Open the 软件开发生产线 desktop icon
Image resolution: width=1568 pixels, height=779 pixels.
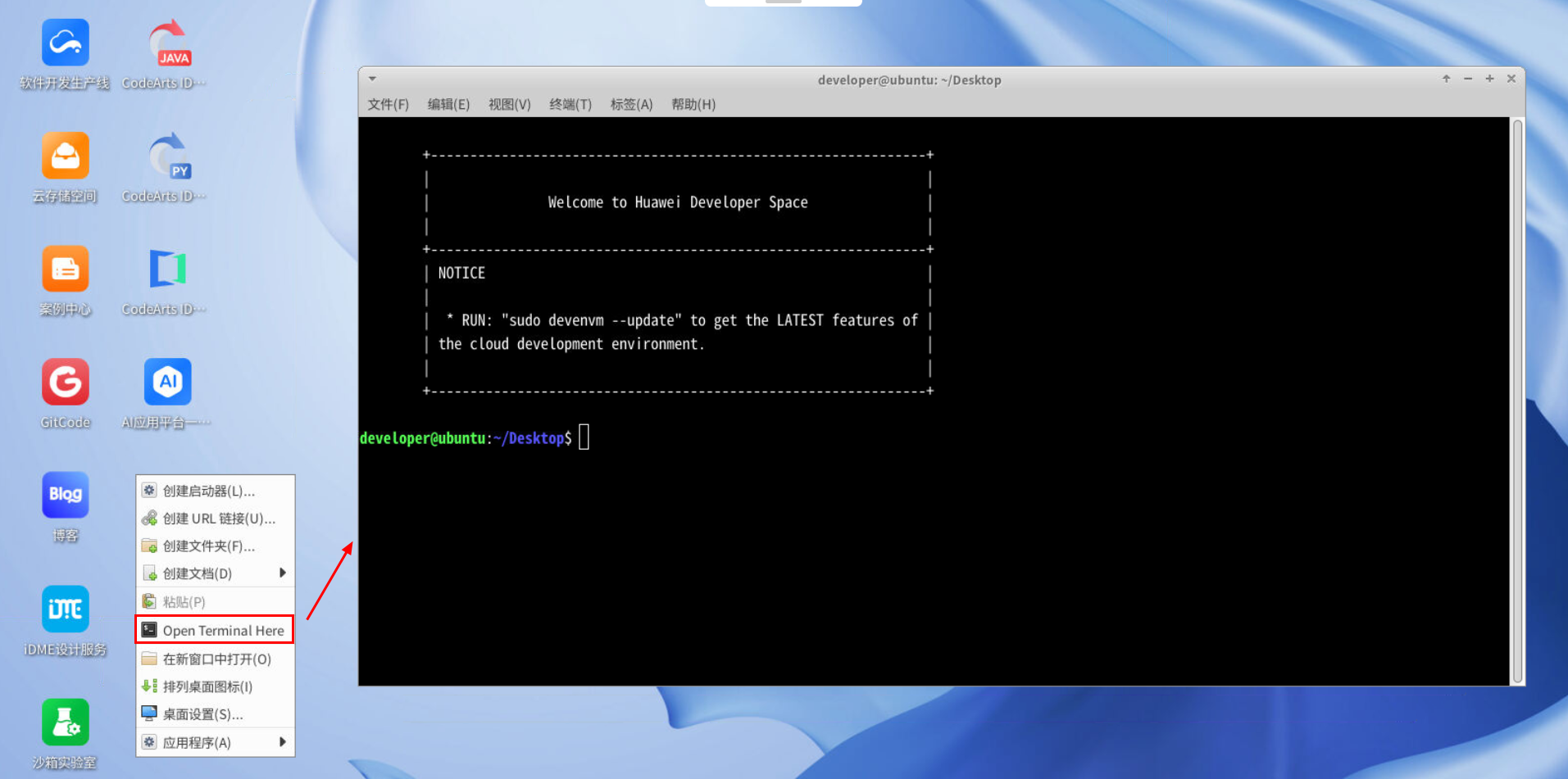[x=65, y=43]
